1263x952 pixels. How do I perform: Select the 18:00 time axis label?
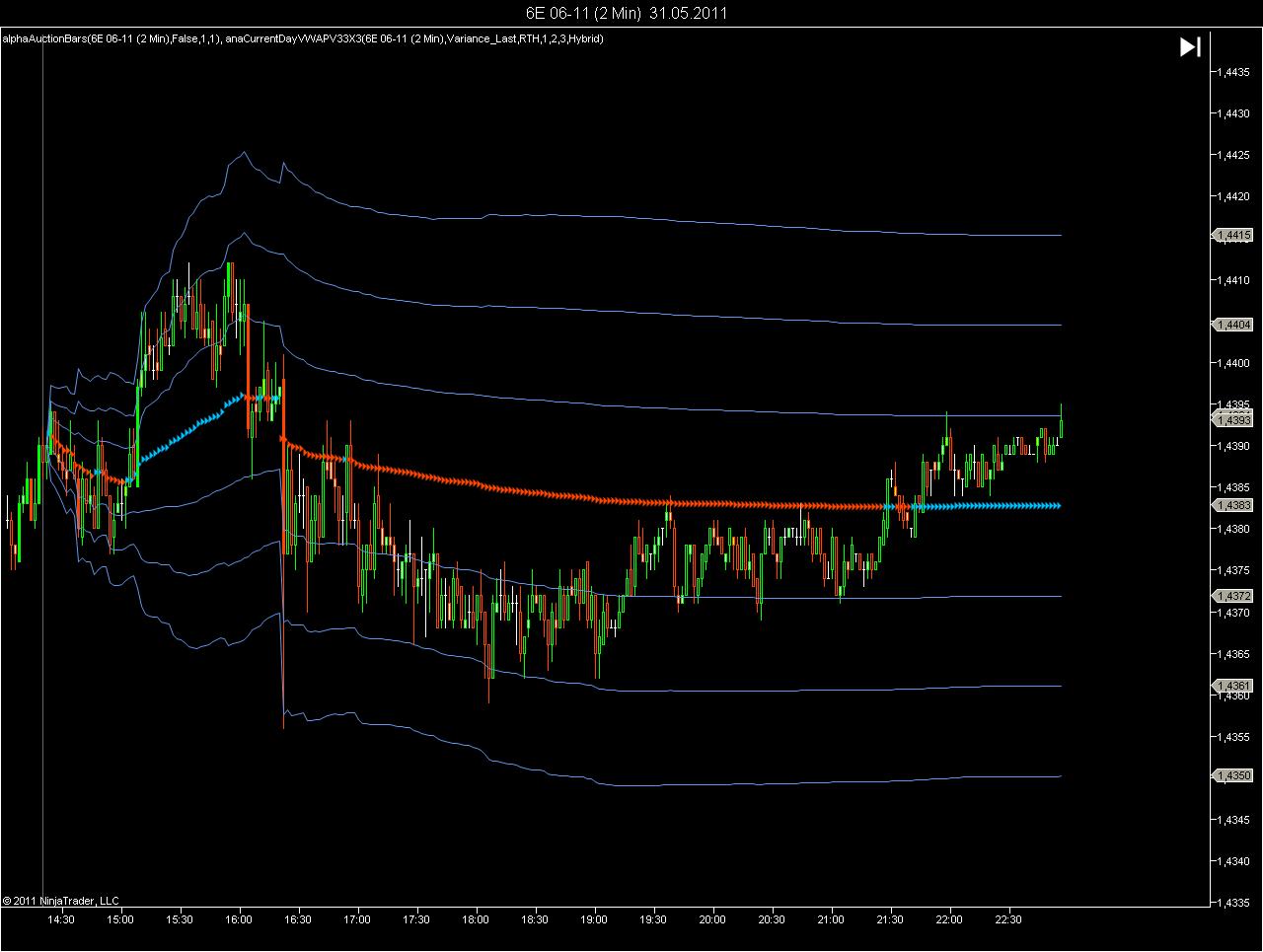coord(476,919)
